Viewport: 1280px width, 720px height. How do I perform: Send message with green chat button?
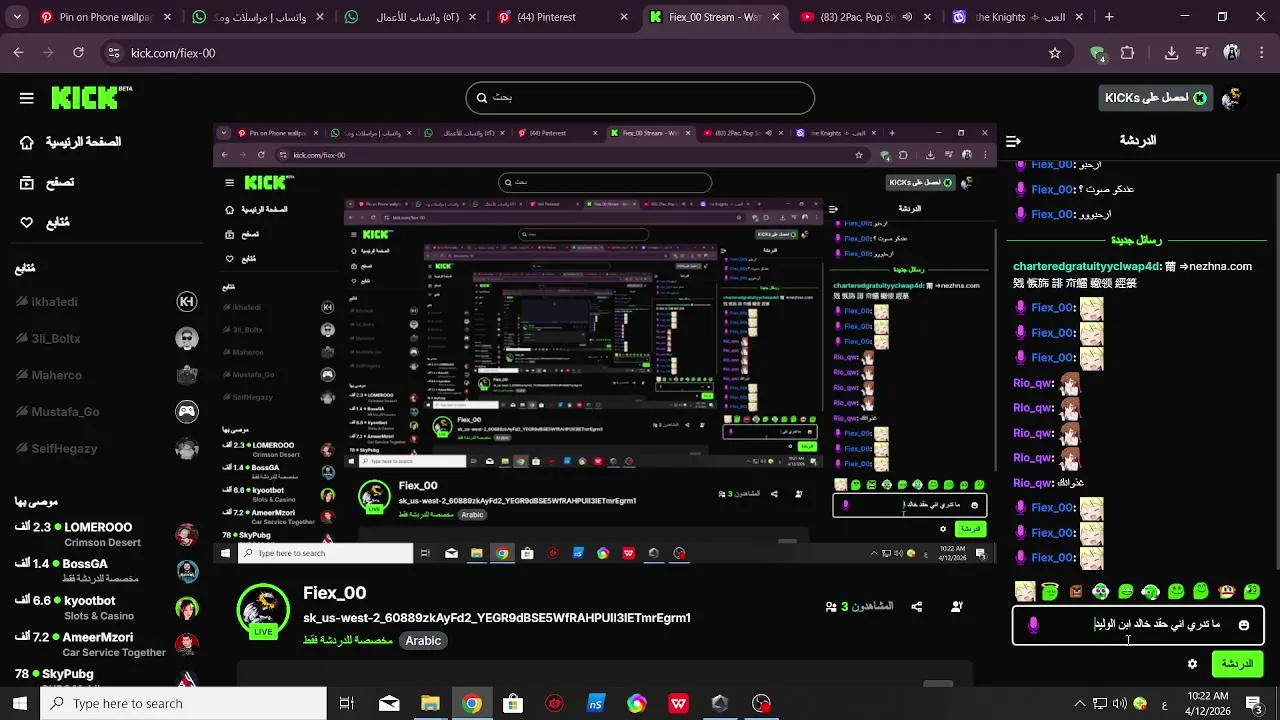(x=1237, y=664)
